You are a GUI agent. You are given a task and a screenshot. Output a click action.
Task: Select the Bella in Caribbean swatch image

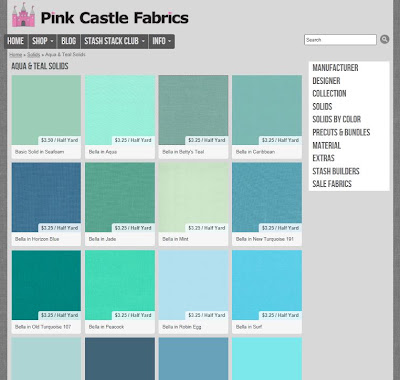click(x=267, y=110)
